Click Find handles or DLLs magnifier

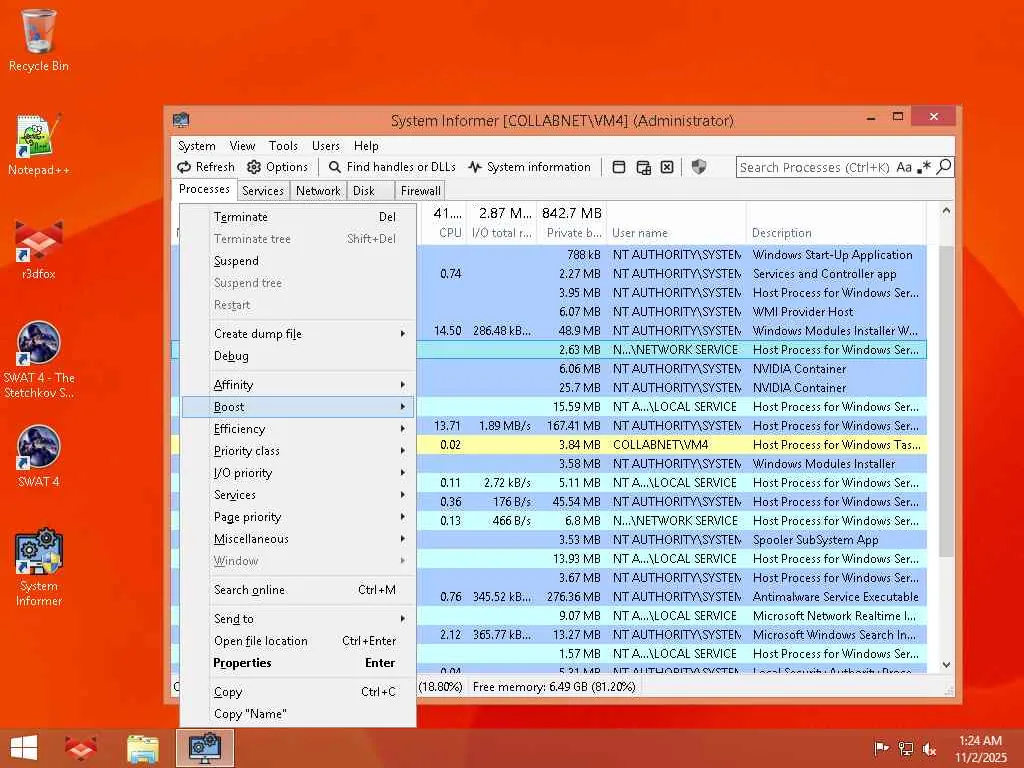coord(334,167)
